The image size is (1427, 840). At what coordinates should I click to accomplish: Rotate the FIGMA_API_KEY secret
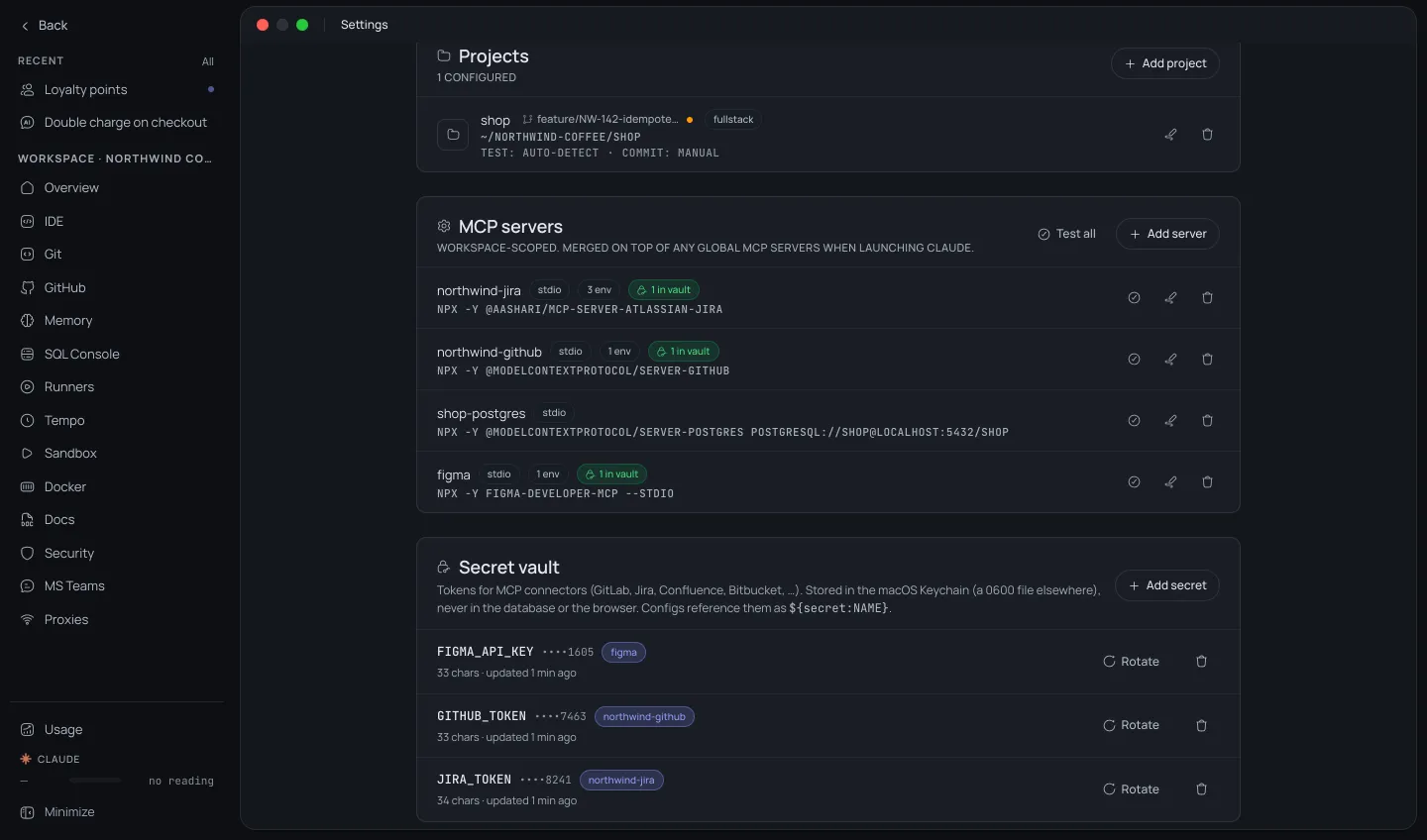1131,662
